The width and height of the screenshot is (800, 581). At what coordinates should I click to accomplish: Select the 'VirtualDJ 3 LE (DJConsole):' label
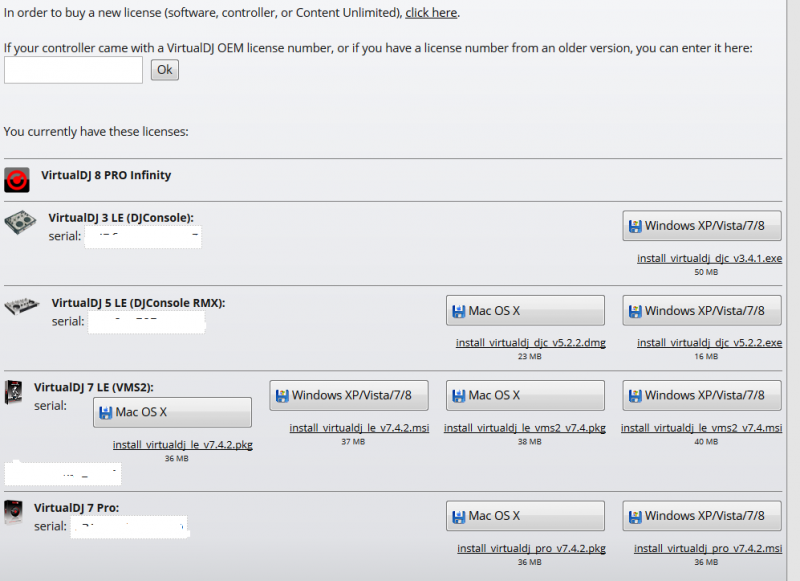click(x=121, y=218)
